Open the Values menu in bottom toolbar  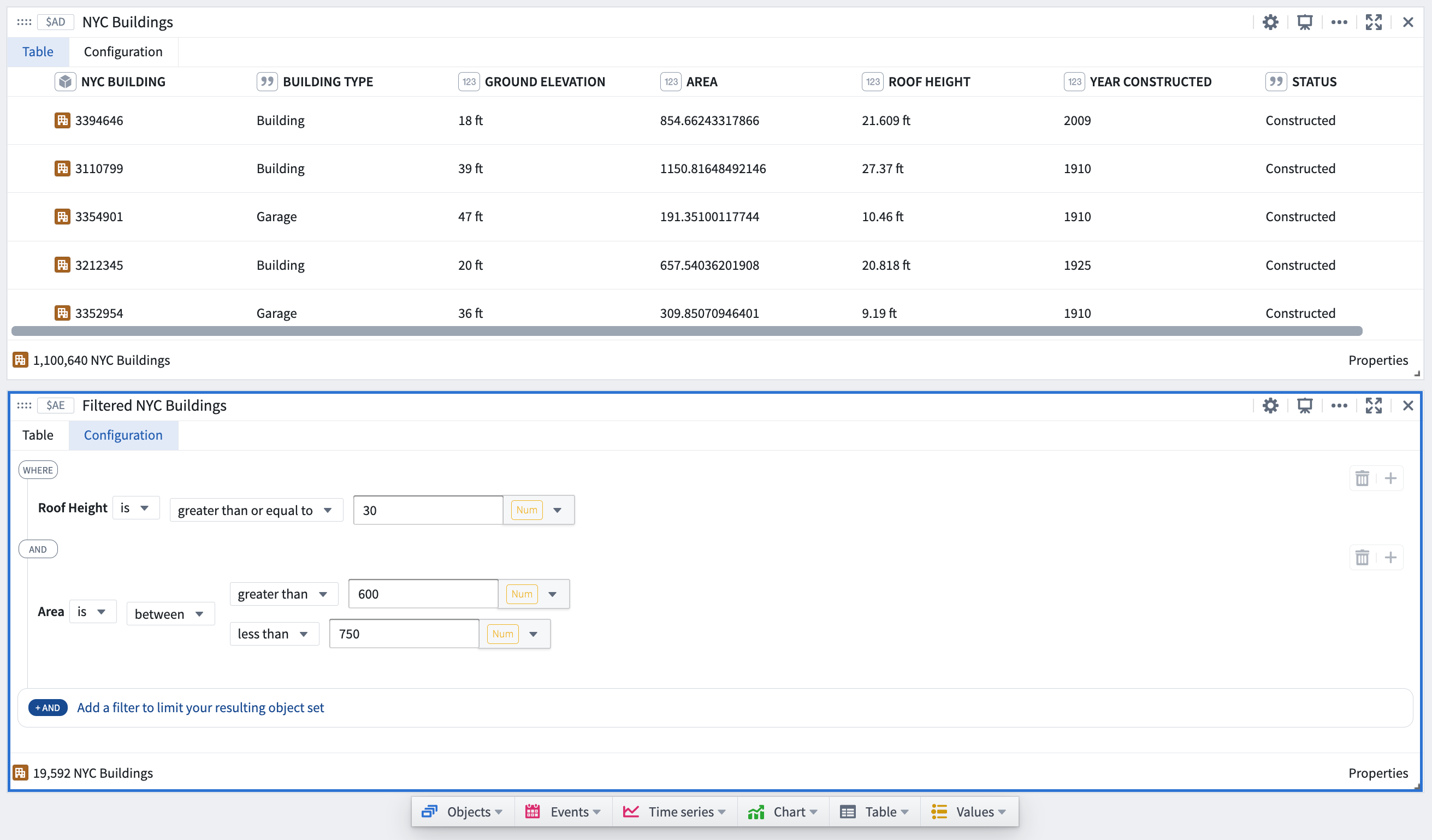(969, 812)
